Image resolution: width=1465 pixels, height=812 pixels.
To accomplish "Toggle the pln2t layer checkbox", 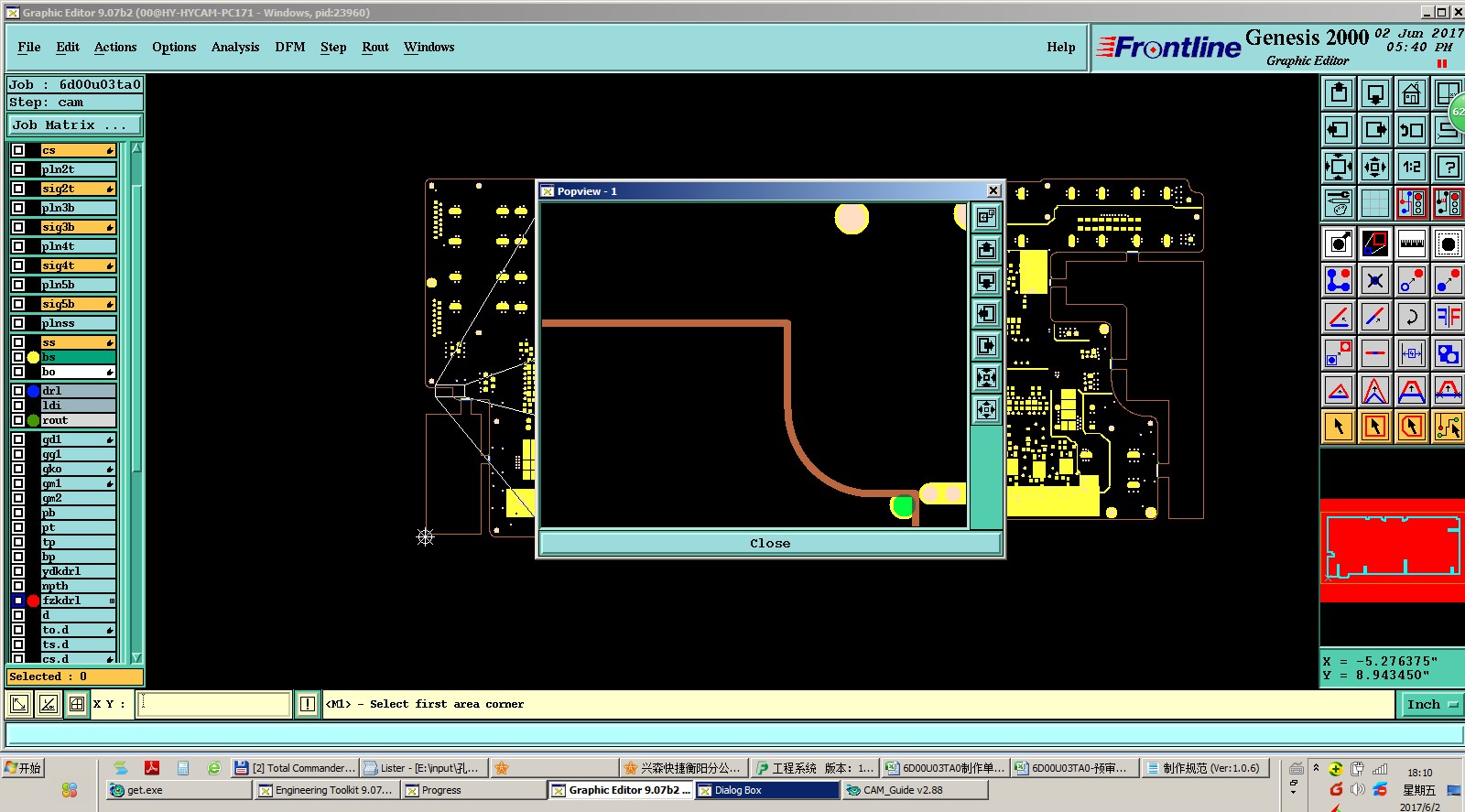I will [x=18, y=169].
